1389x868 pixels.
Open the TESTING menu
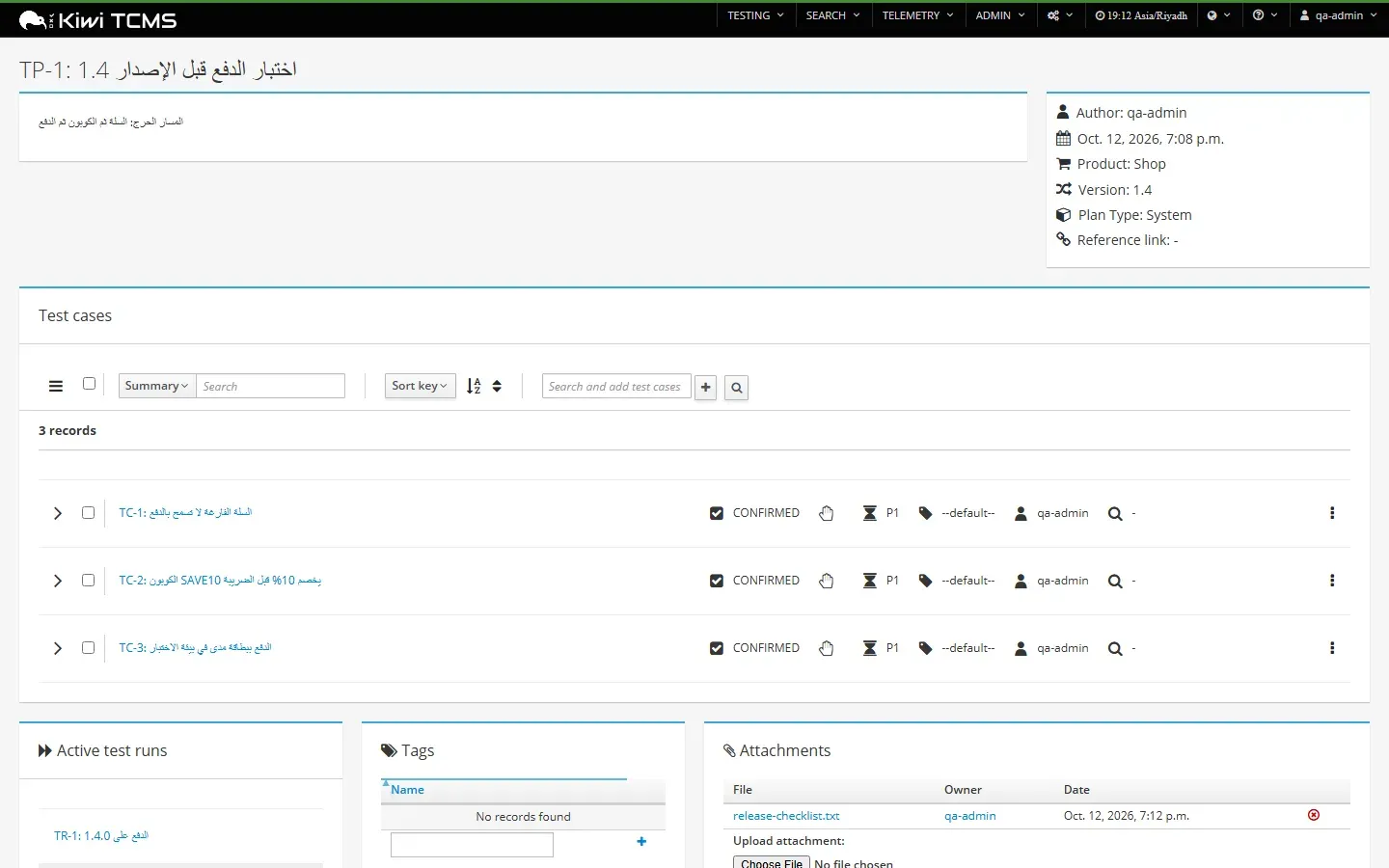tap(755, 15)
